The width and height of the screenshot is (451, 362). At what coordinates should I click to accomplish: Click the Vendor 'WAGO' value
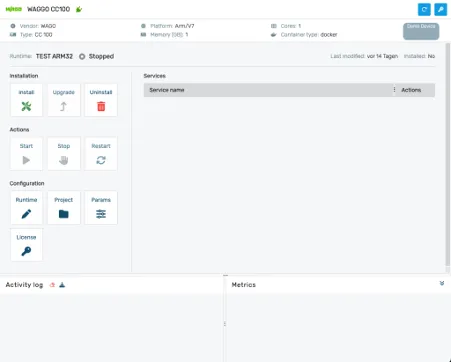point(48,26)
